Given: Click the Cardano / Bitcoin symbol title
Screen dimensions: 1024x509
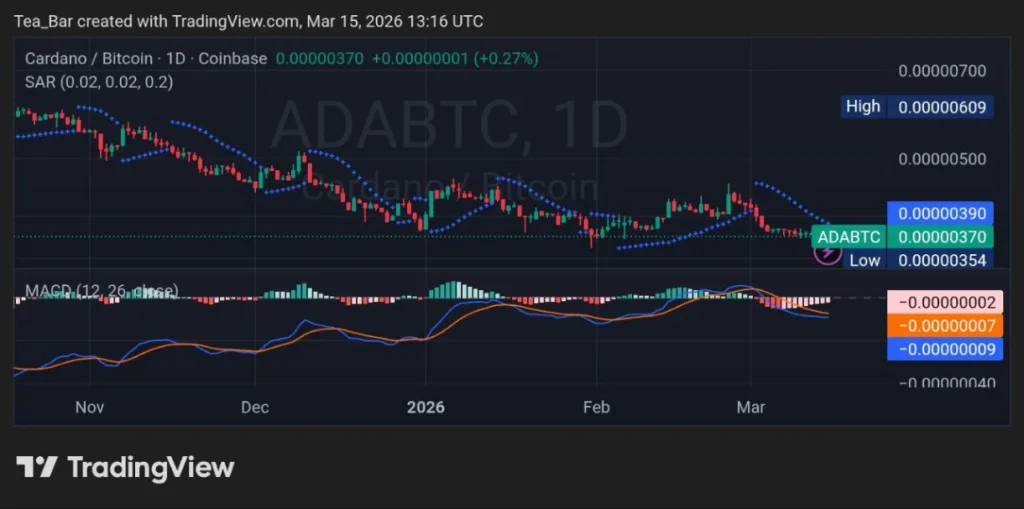Looking at the screenshot, I should [91, 59].
